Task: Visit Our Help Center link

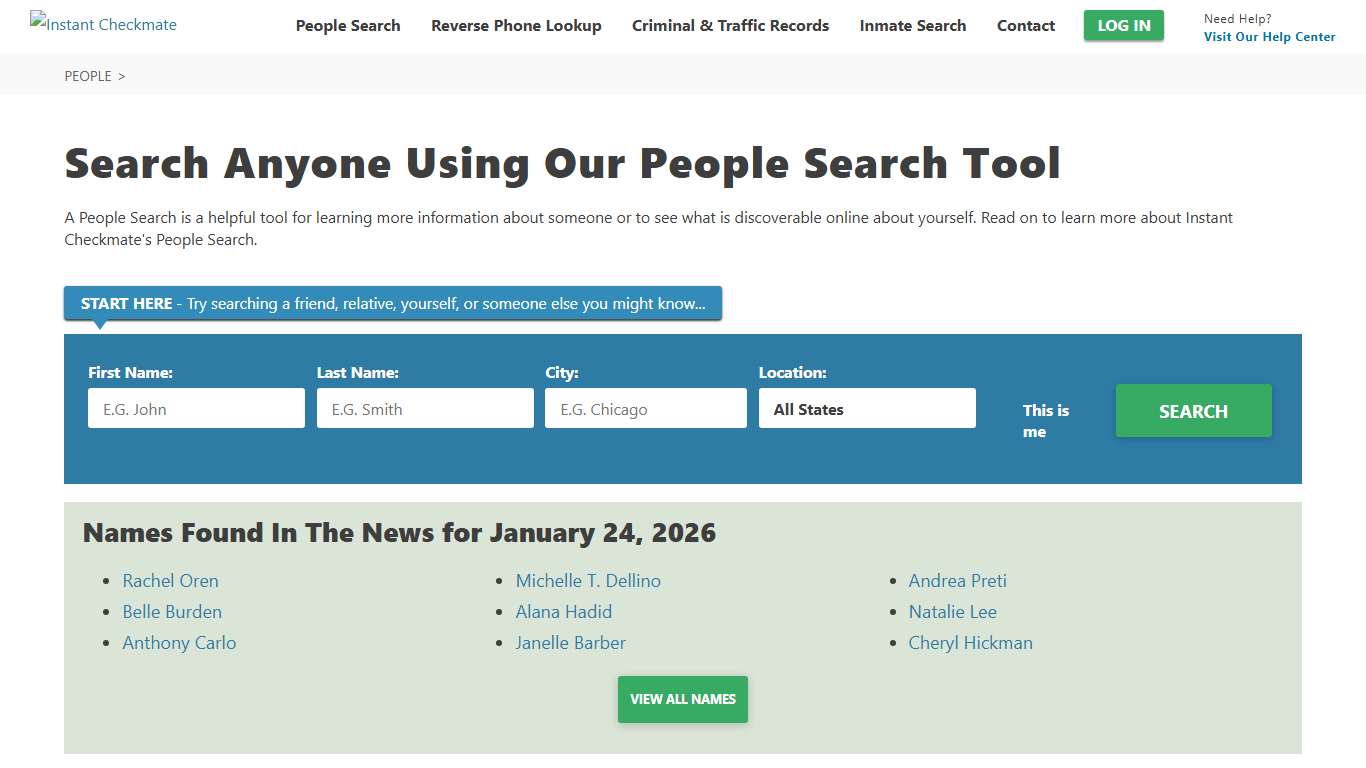Action: point(1269,36)
